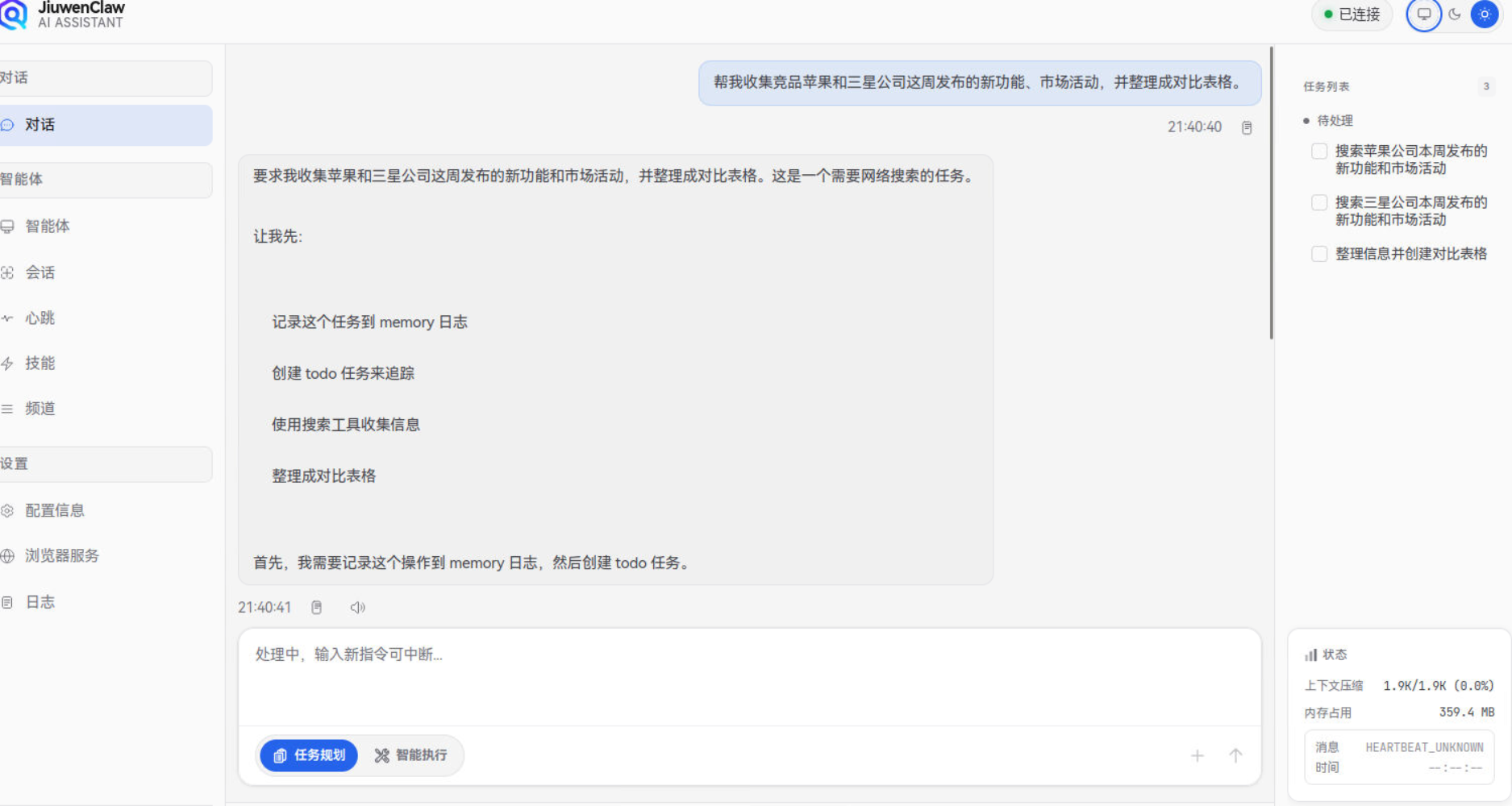Collapse the 对话 section header
1512x806 pixels.
(x=106, y=78)
